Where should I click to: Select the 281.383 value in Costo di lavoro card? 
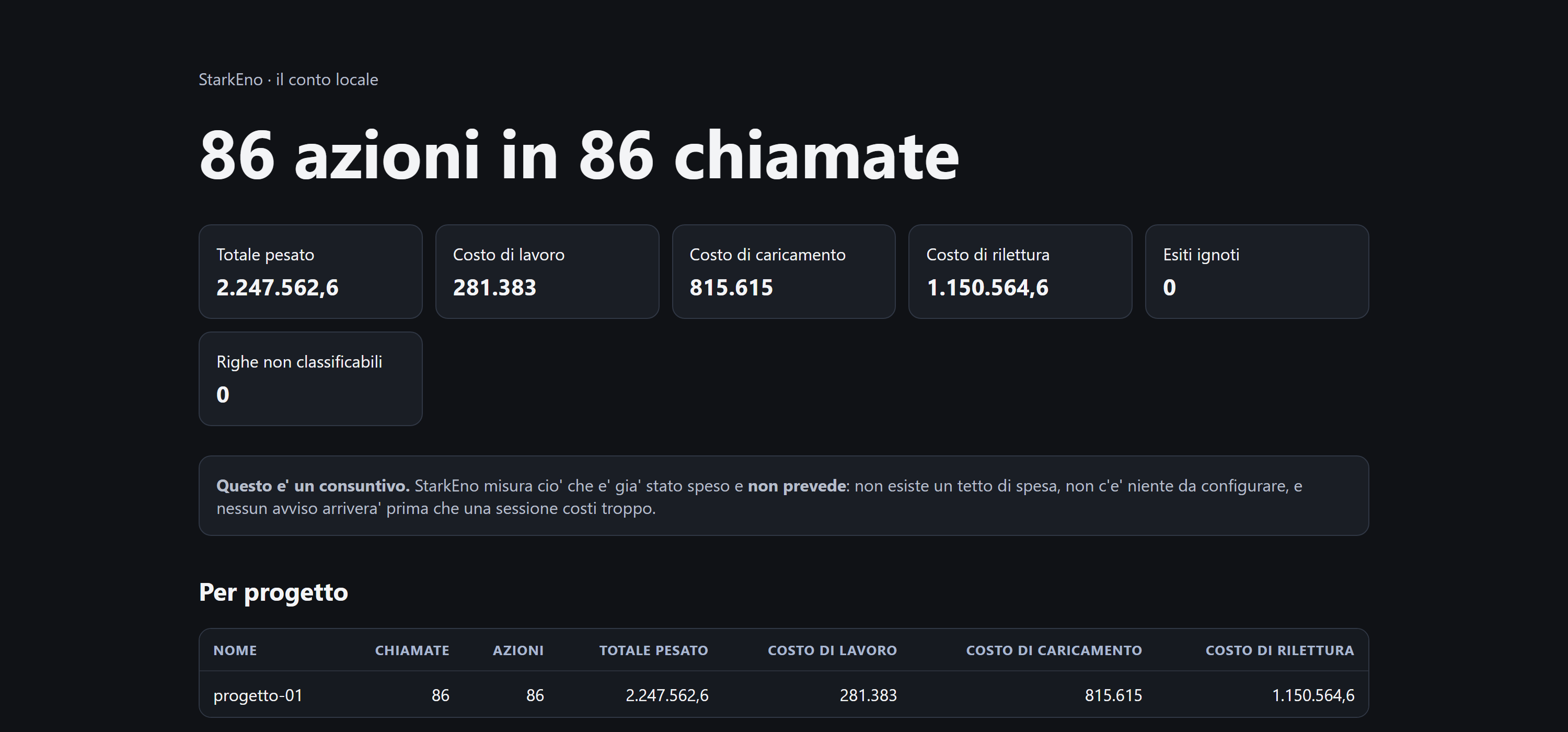495,288
